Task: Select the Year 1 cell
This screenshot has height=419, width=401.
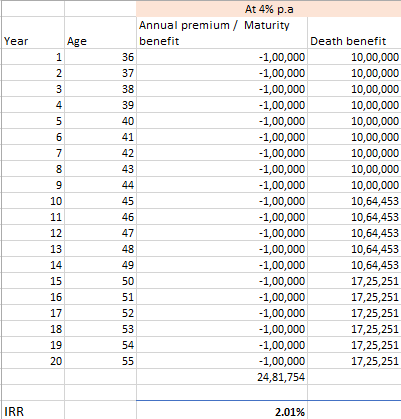Action: (x=33, y=57)
